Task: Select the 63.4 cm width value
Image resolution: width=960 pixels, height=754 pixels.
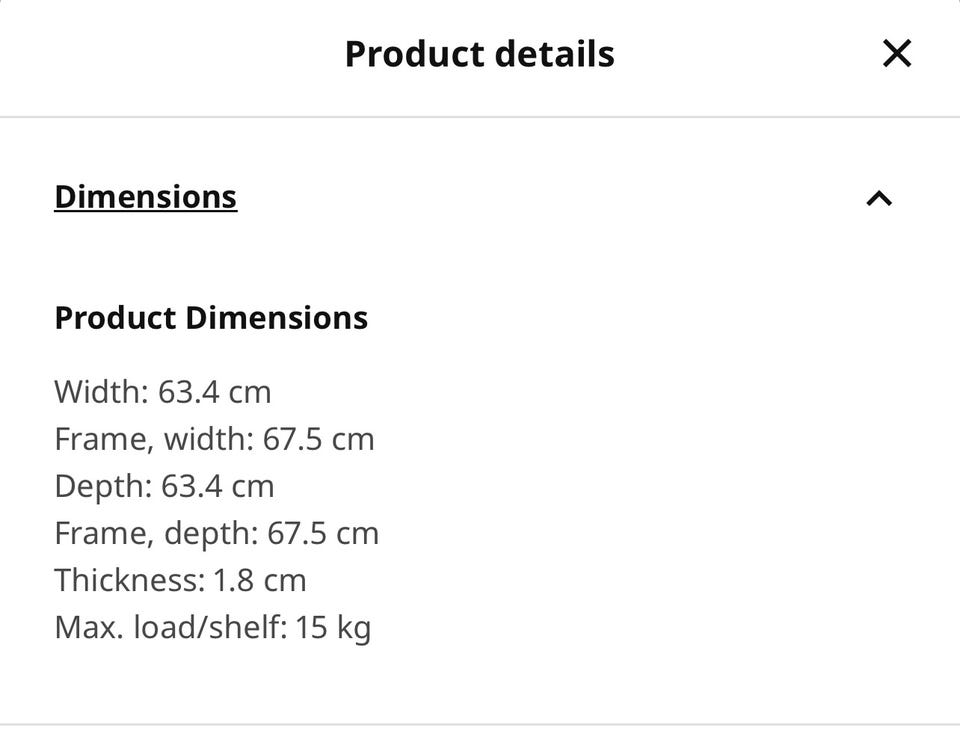Action: tap(215, 392)
